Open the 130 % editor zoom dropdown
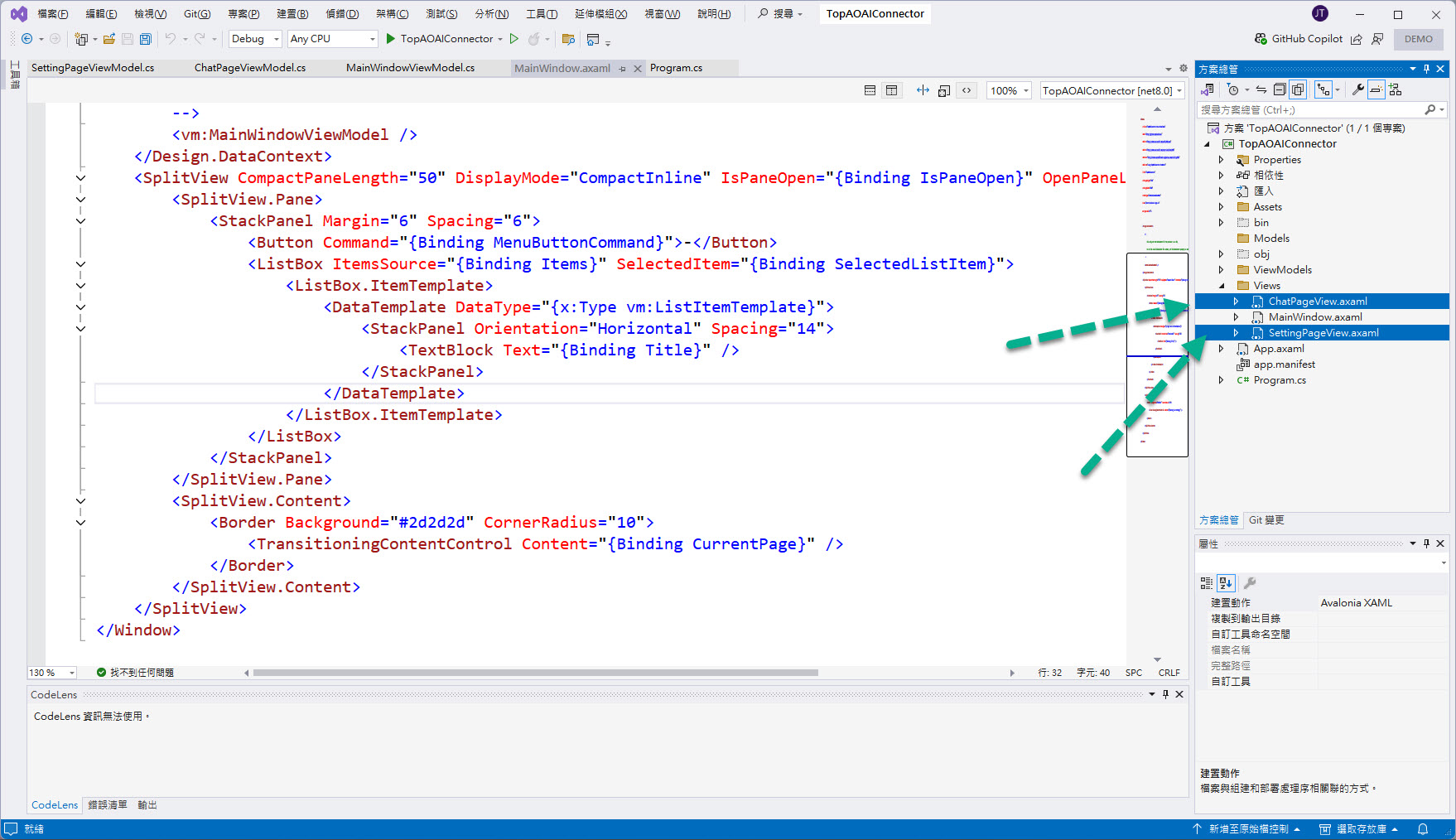This screenshot has height=840, width=1456. (x=52, y=673)
